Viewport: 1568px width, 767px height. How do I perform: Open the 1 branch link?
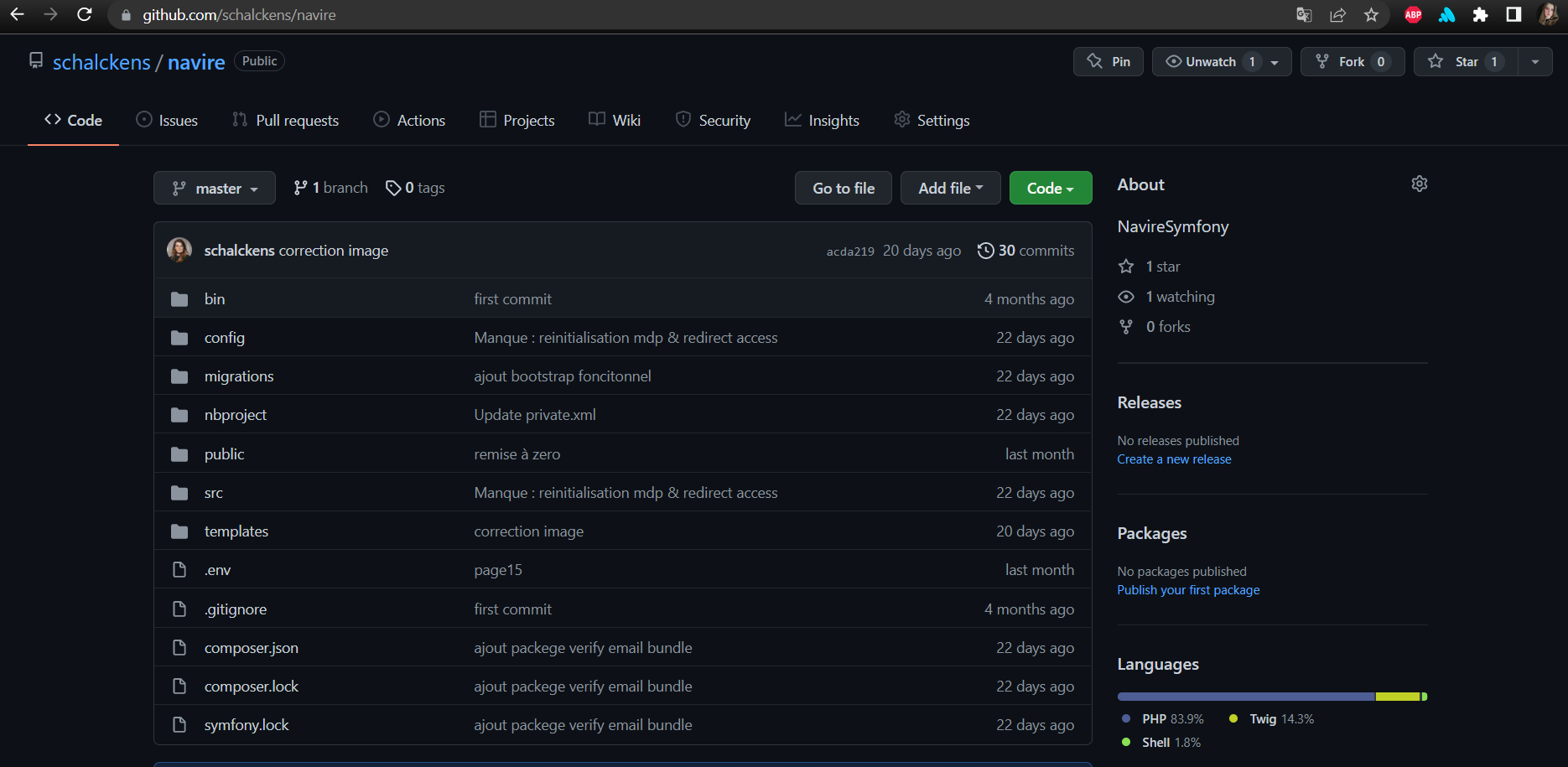click(330, 188)
